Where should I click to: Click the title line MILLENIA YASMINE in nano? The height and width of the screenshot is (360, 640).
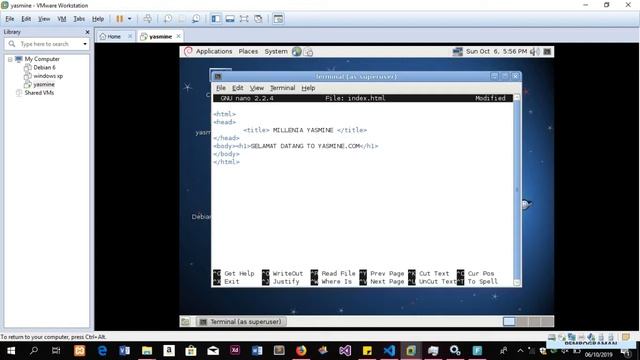(x=305, y=130)
